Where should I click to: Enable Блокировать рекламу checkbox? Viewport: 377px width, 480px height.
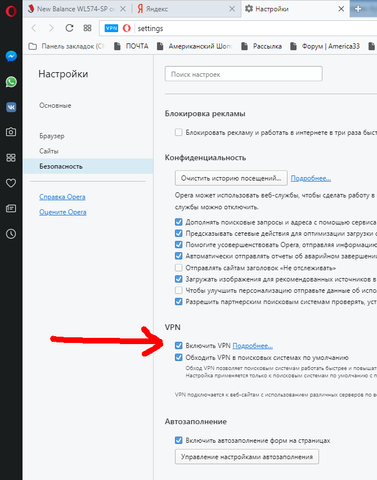point(179,132)
